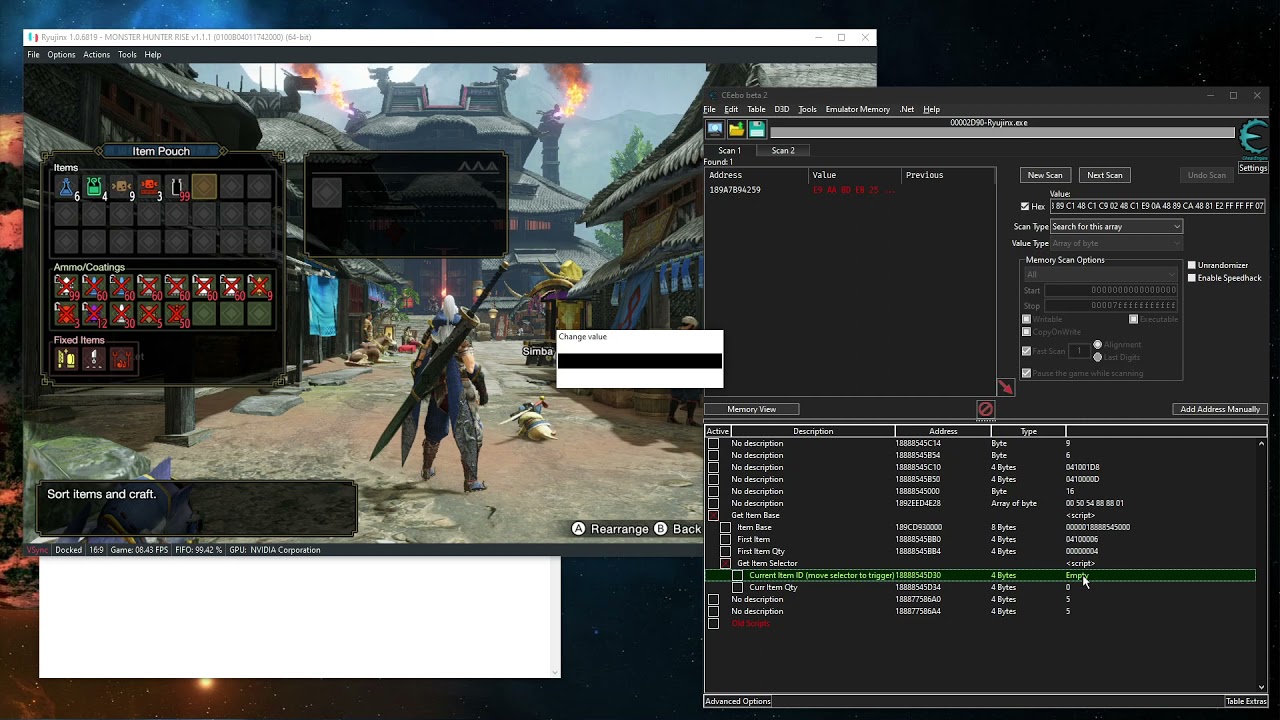This screenshot has height=720, width=1280.
Task: Select the ammo slot with quantity 12
Action: point(94,315)
